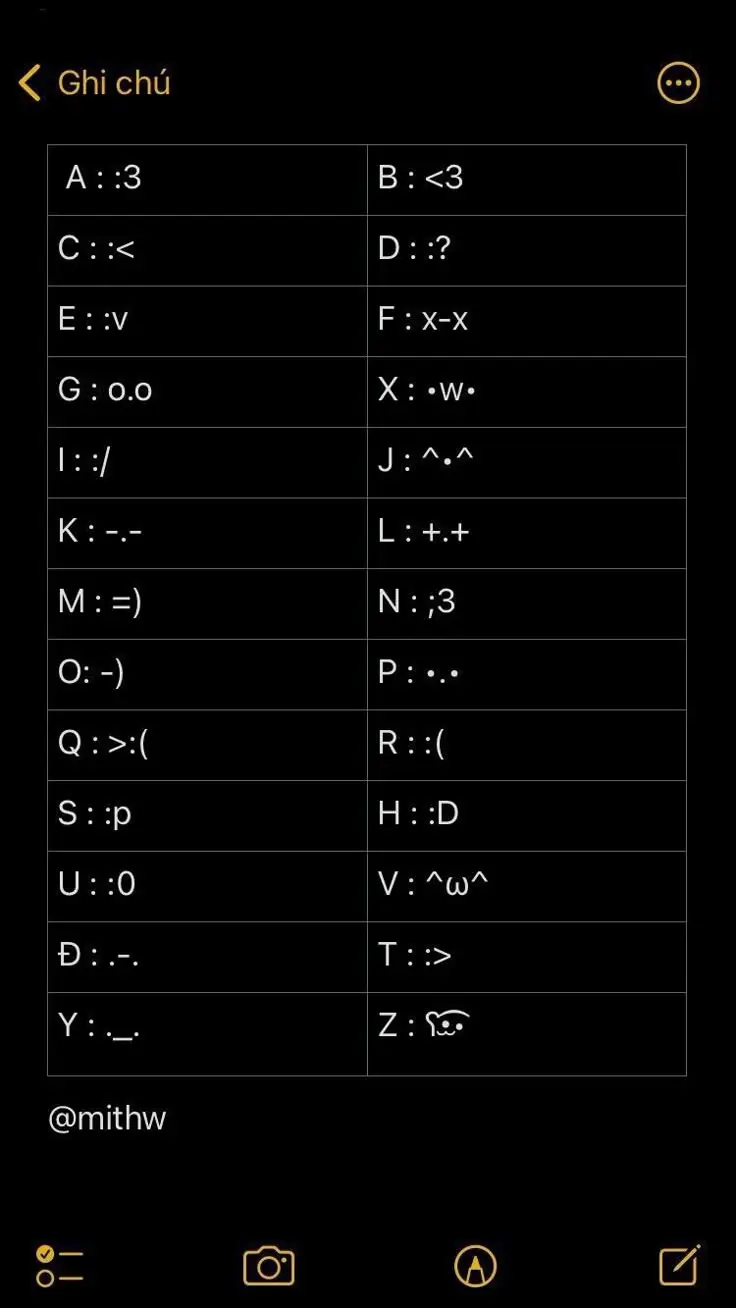Tap the cell 'Q : >:('
736x1308 pixels.
207,745
